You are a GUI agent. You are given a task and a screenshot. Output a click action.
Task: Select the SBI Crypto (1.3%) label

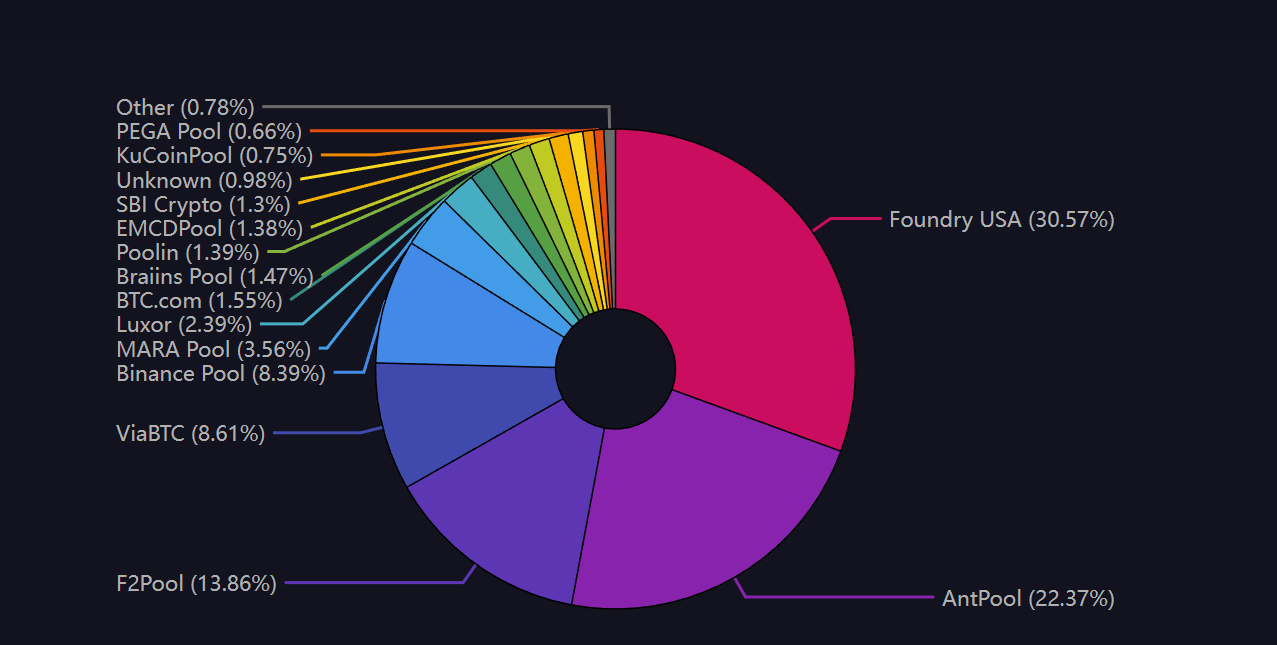click(203, 204)
